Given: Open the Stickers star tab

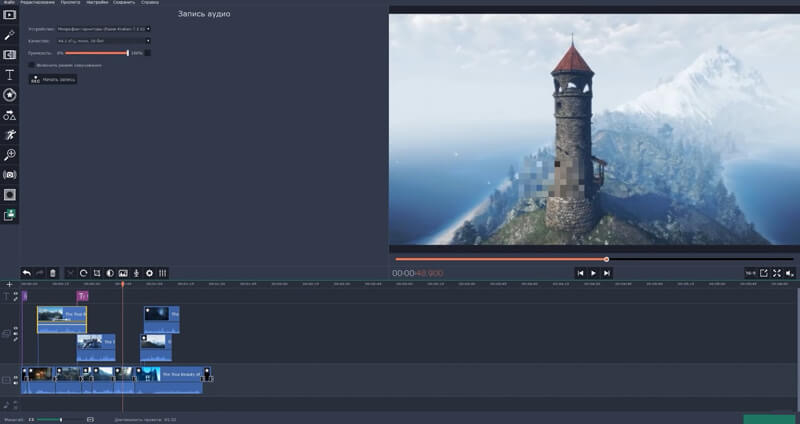Looking at the screenshot, I should coord(9,95).
